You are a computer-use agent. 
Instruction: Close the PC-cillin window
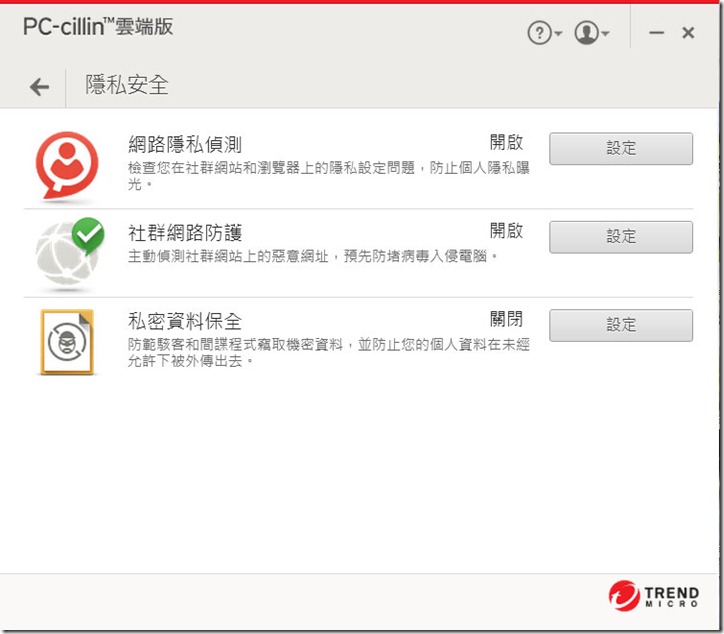click(x=688, y=33)
